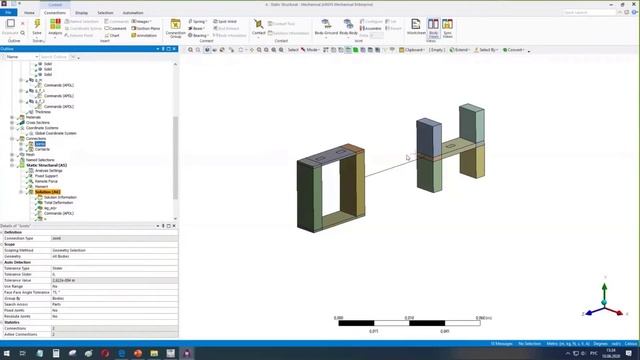
Task: Click the Assemble button
Action: point(370,29)
